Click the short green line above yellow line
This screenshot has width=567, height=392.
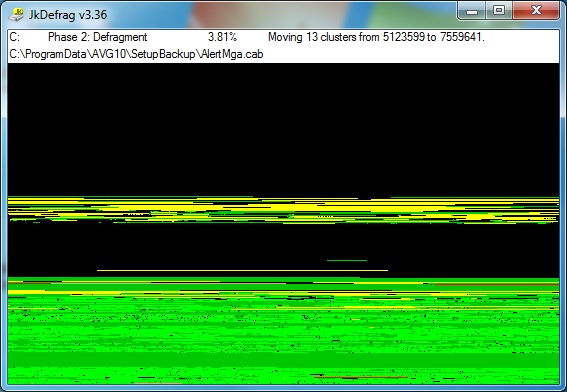point(347,260)
